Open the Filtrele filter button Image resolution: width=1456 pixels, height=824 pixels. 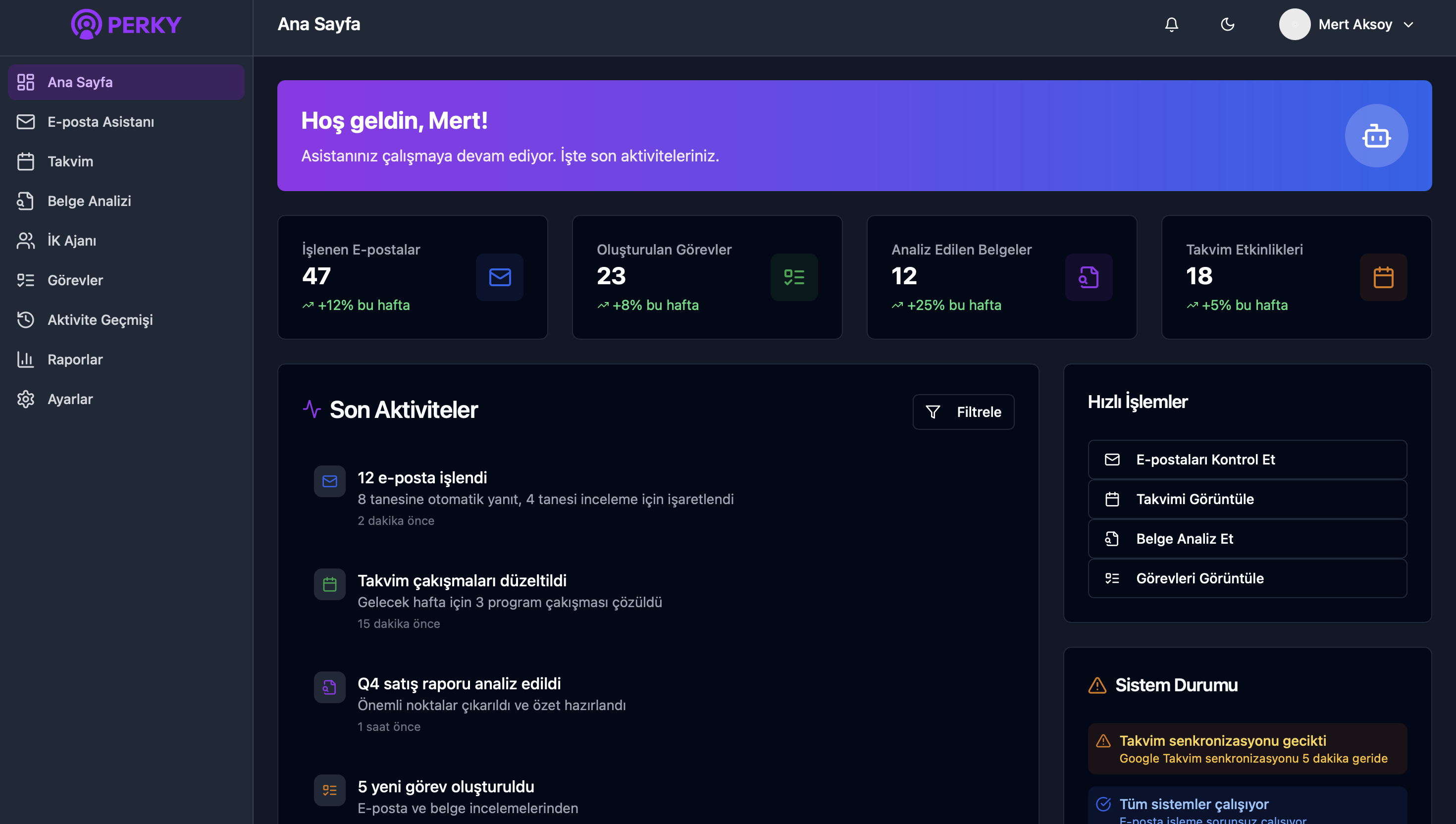(x=963, y=412)
